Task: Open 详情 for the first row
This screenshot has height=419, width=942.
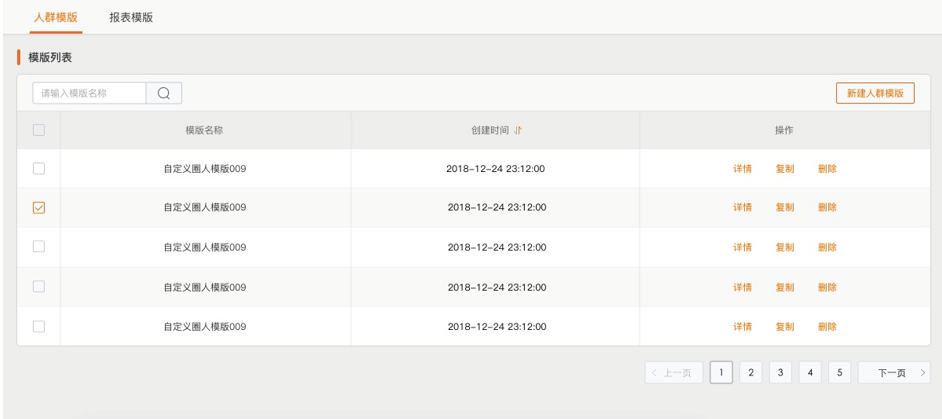Action: point(742,169)
